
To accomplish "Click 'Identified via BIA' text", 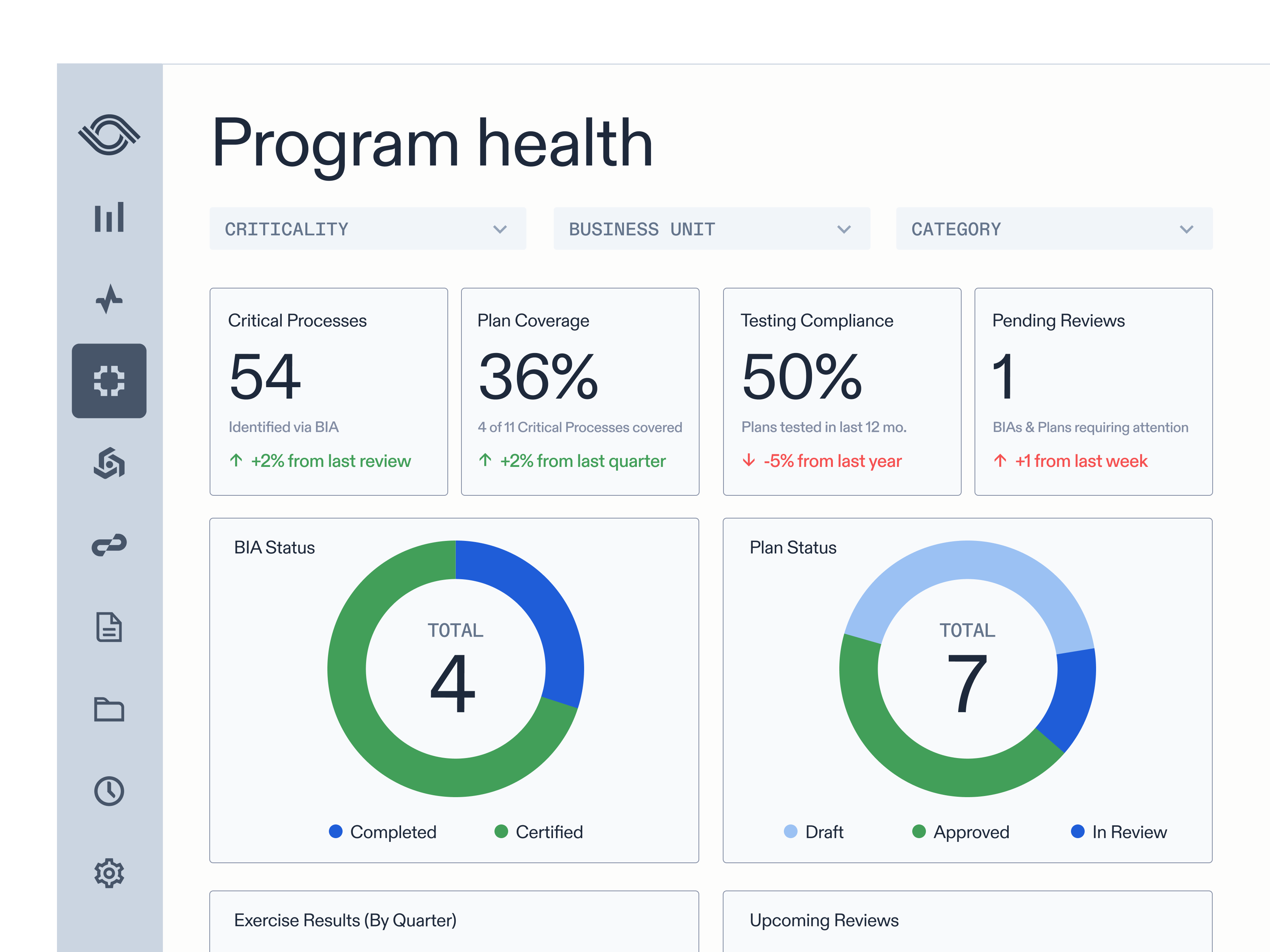I will pyautogui.click(x=284, y=427).
